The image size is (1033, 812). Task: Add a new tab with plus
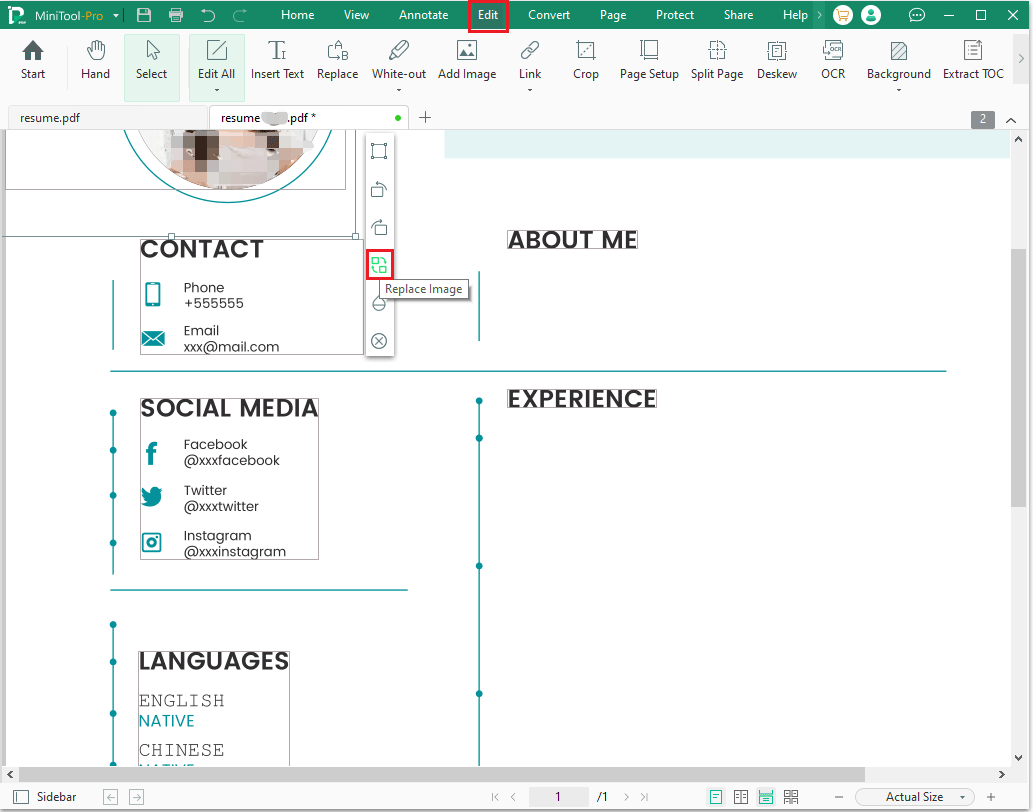[x=425, y=117]
